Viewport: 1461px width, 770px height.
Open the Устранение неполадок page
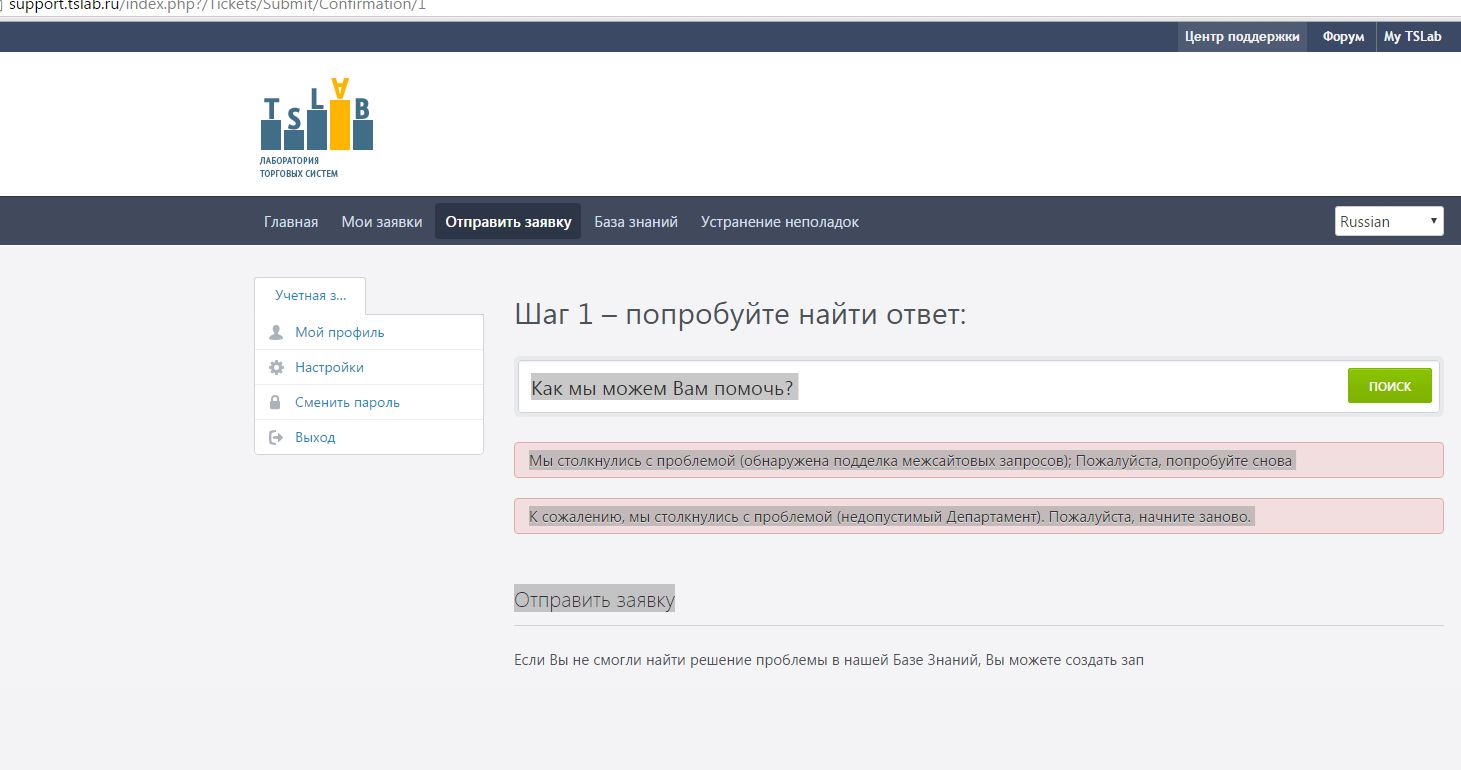779,222
